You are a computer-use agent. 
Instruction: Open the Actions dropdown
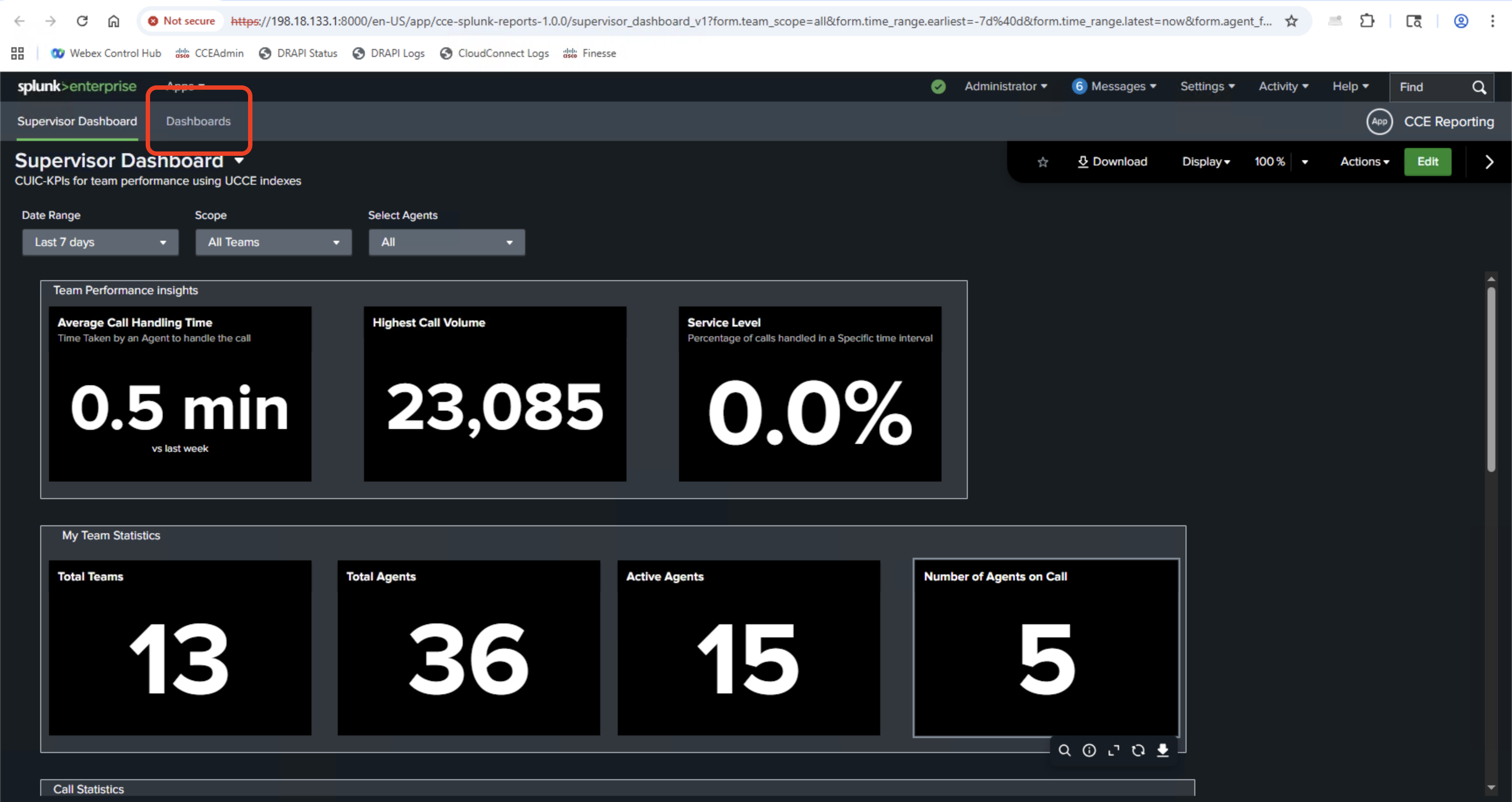[1365, 162]
